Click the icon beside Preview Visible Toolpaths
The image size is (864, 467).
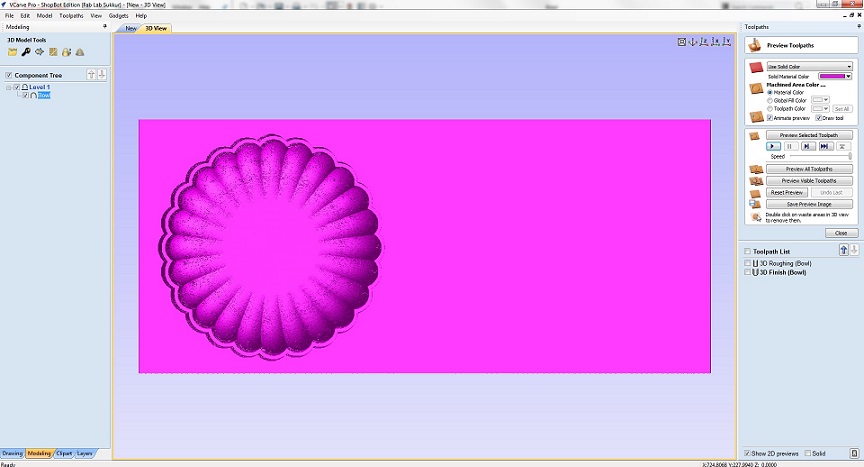(756, 181)
